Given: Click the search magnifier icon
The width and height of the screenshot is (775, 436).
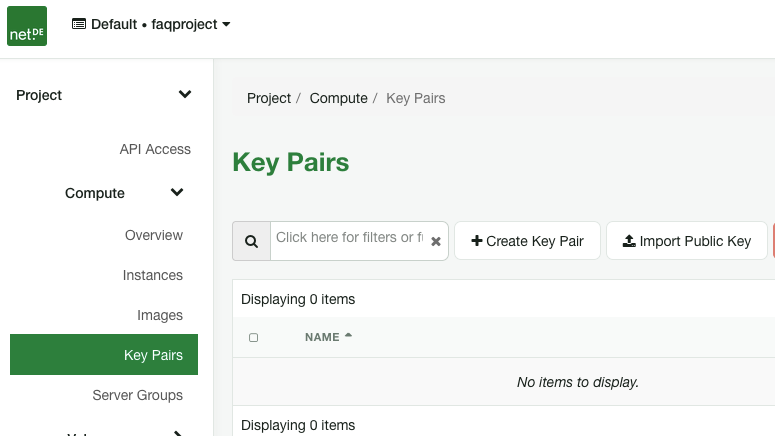Looking at the screenshot, I should (252, 241).
